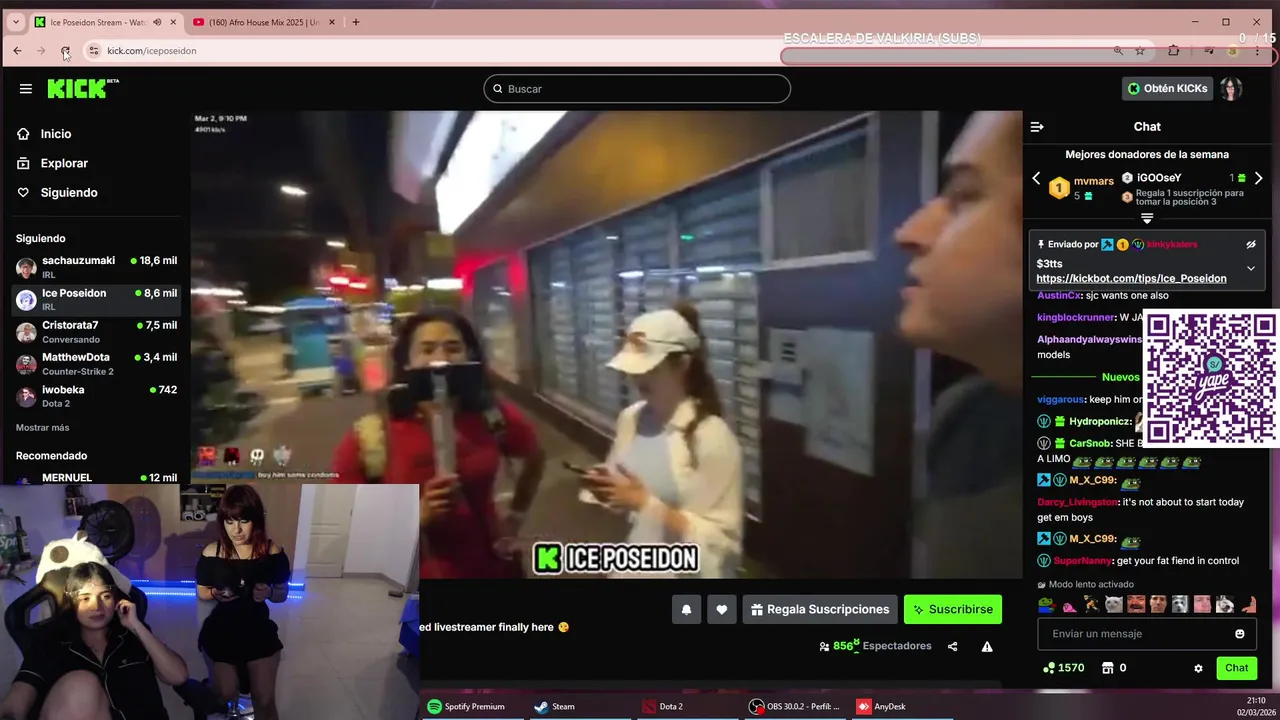
Task: Open the tab search dropdown
Action: coord(15,22)
